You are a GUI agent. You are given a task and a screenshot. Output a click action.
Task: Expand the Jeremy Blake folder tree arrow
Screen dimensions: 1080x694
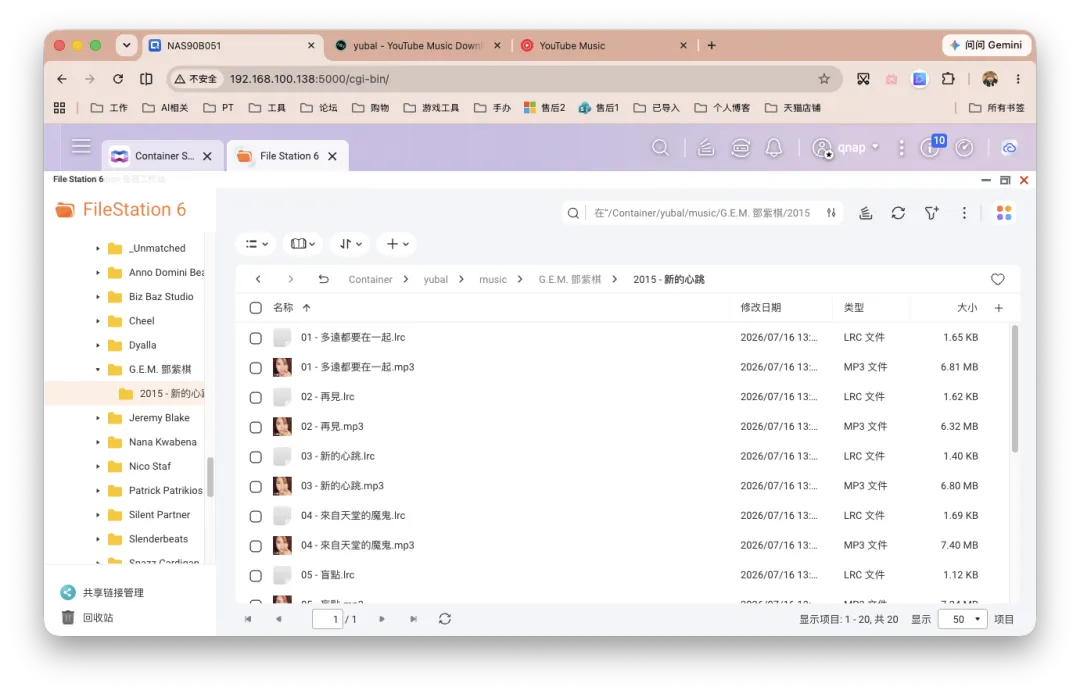[x=98, y=418]
